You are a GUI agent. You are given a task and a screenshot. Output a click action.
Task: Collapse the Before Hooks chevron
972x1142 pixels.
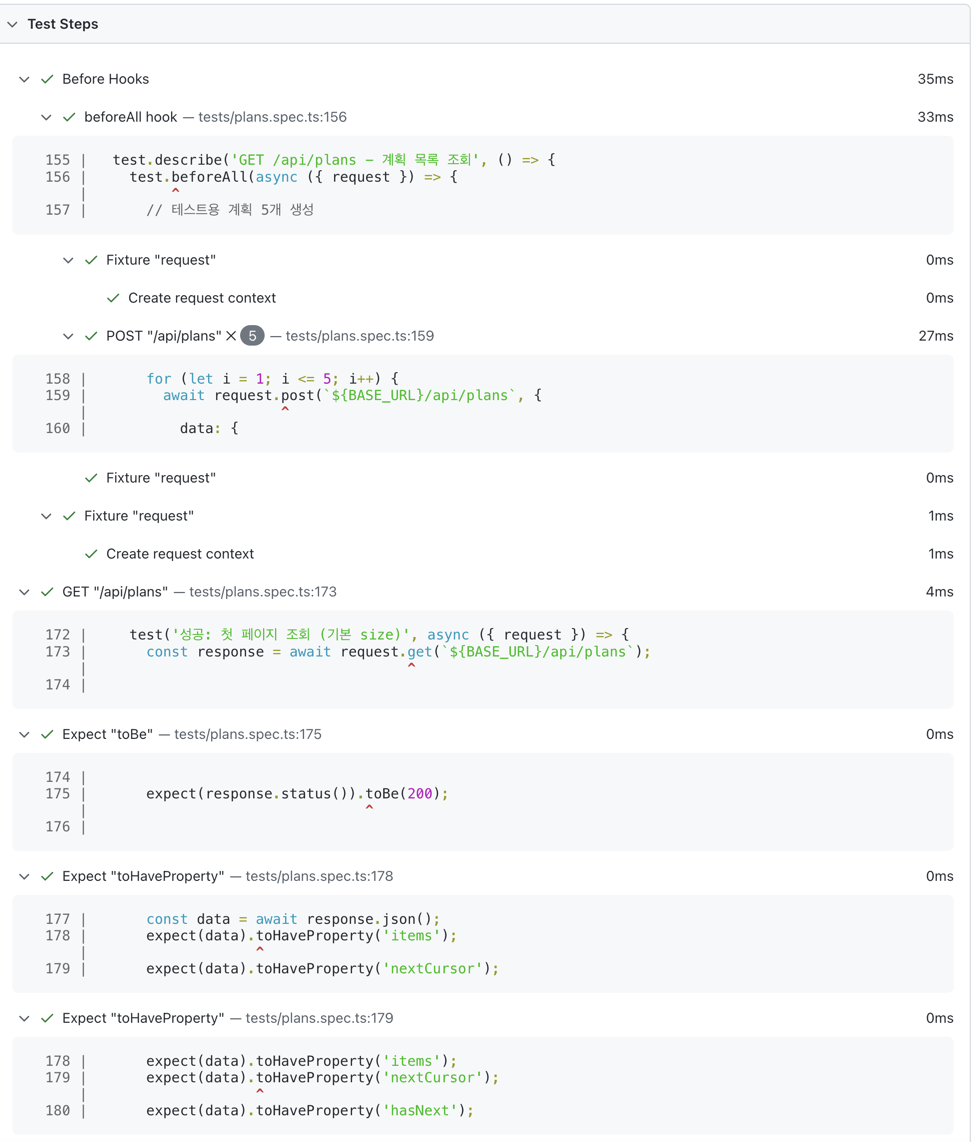coord(24,79)
